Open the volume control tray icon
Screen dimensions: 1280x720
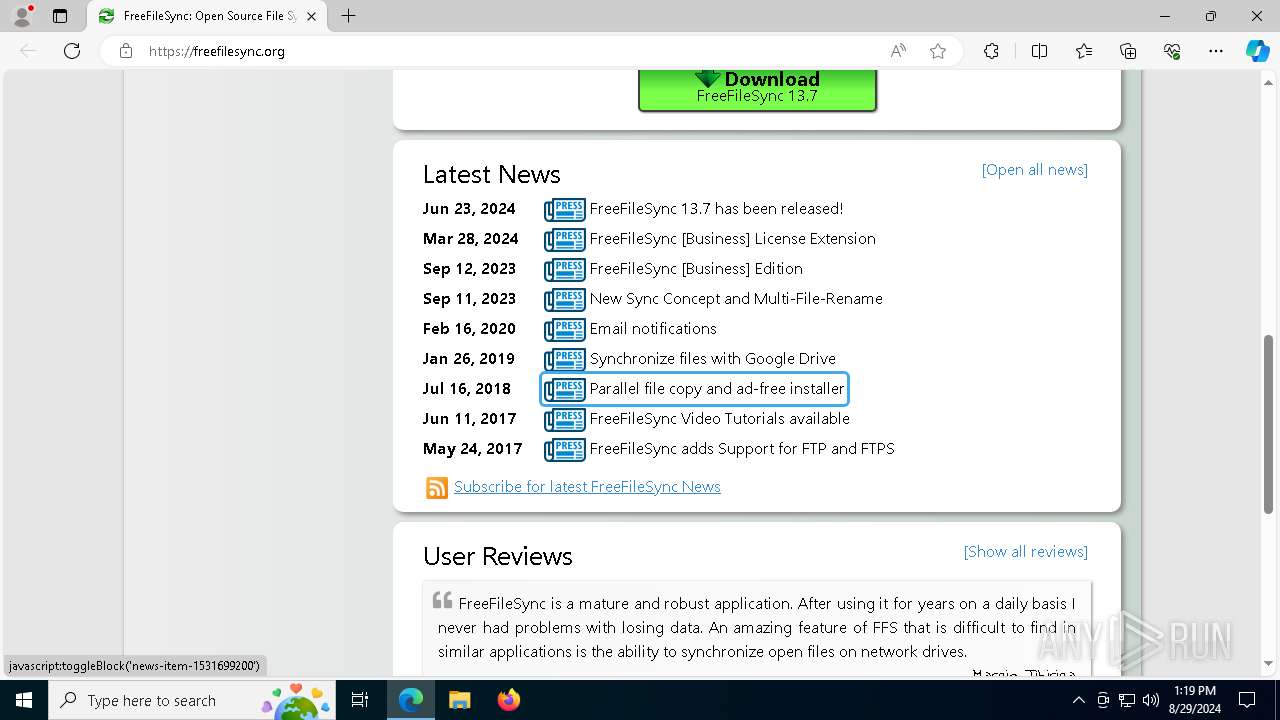tap(1150, 700)
